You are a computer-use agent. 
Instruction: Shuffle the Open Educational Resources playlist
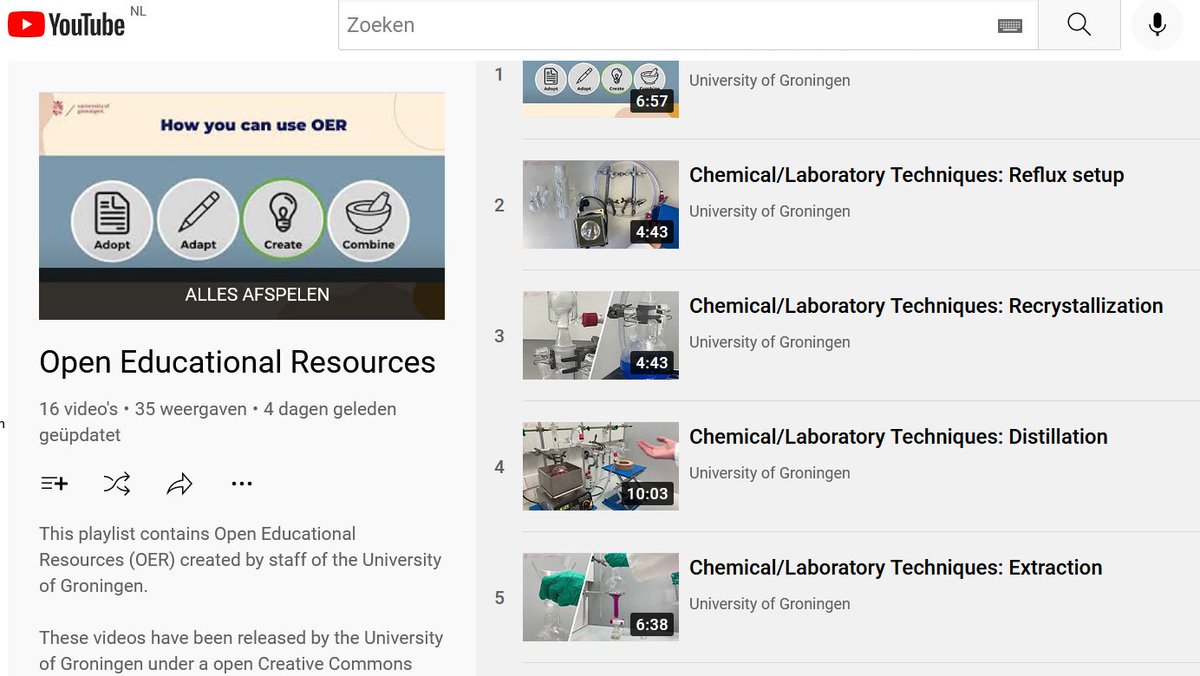click(x=117, y=483)
